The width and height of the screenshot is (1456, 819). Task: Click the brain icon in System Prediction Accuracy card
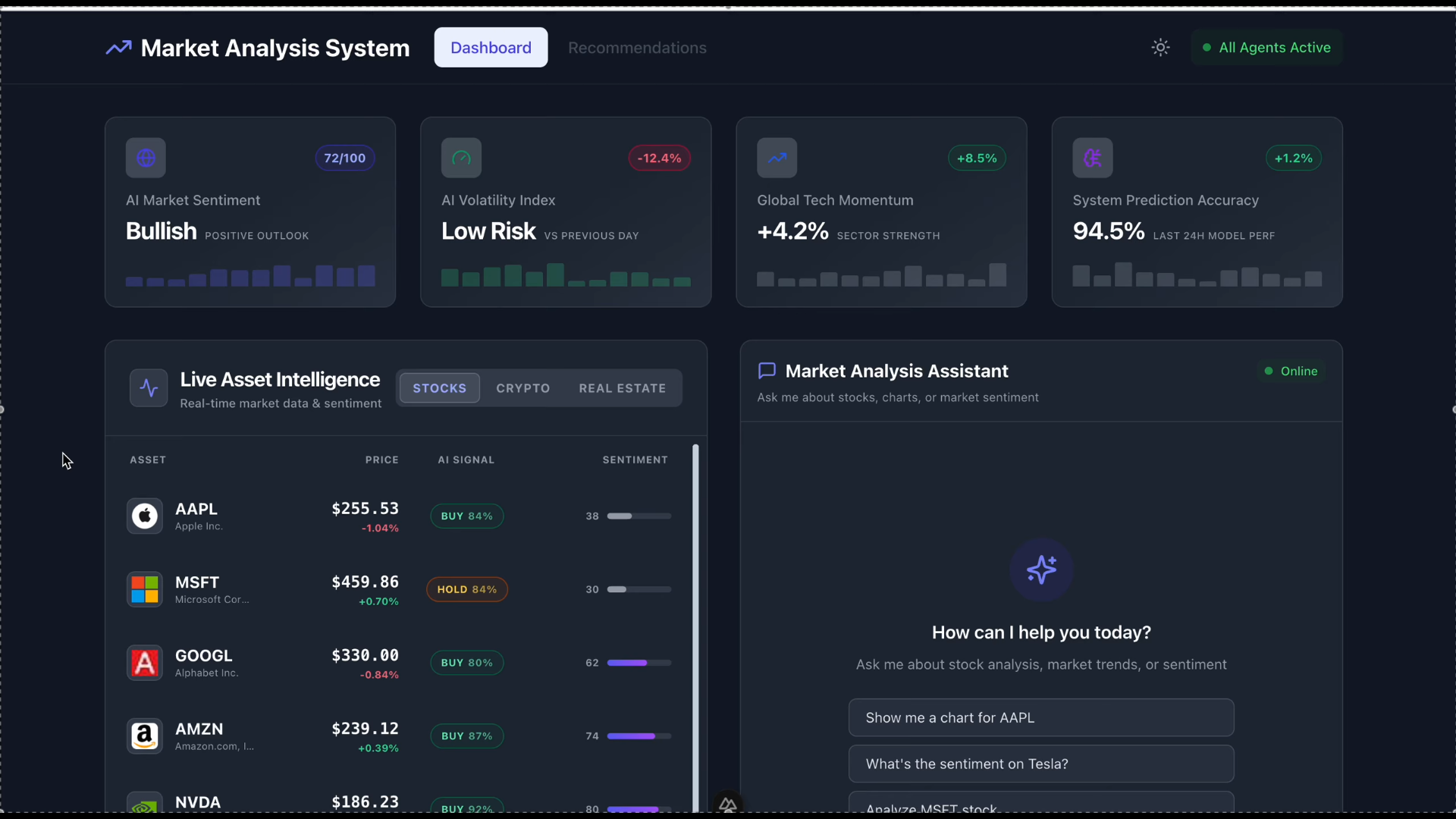pyautogui.click(x=1092, y=158)
